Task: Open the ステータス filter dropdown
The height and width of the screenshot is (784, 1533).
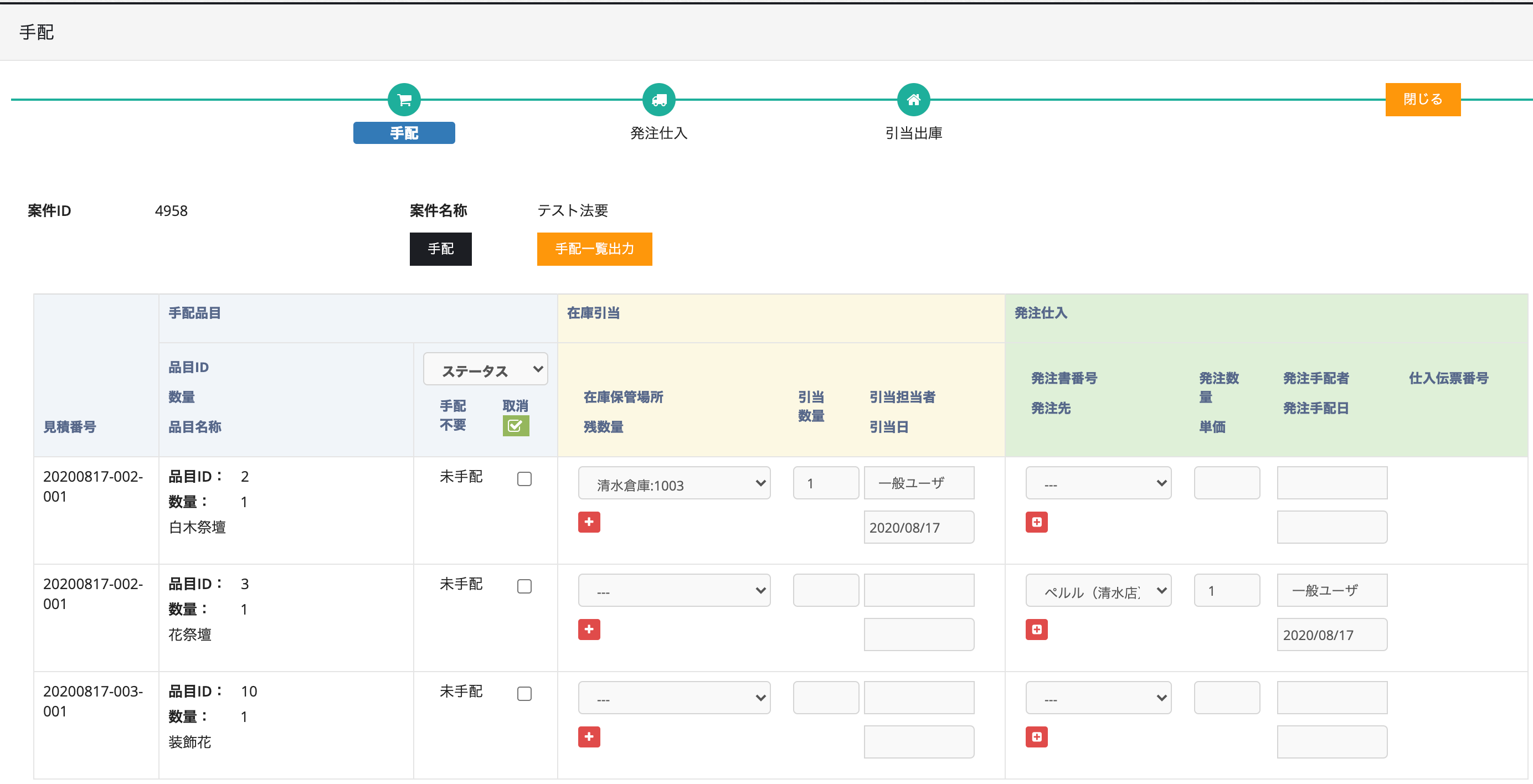Action: coord(485,370)
